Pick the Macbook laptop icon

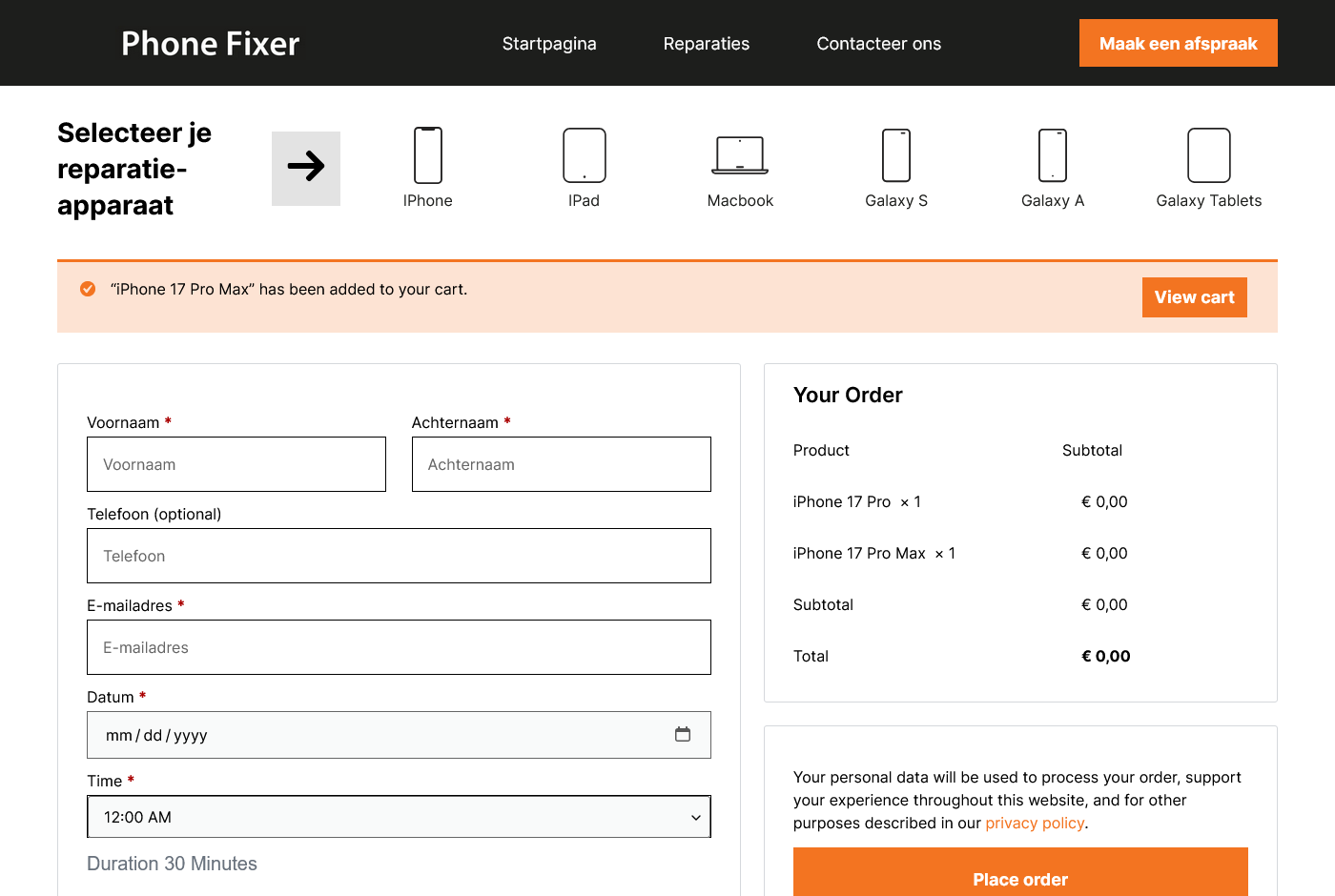point(740,155)
